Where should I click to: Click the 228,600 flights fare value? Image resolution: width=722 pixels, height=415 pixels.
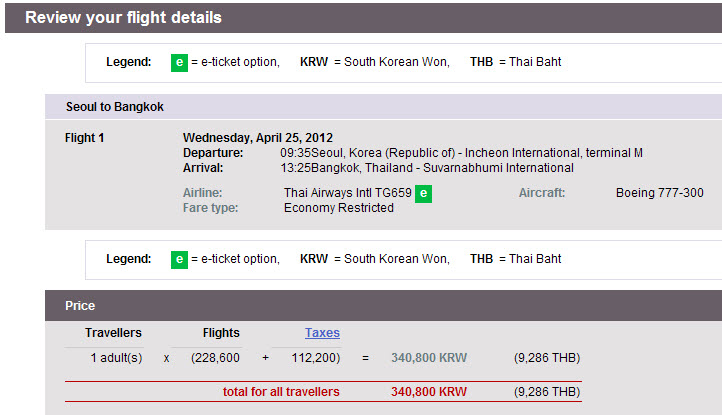click(215, 358)
